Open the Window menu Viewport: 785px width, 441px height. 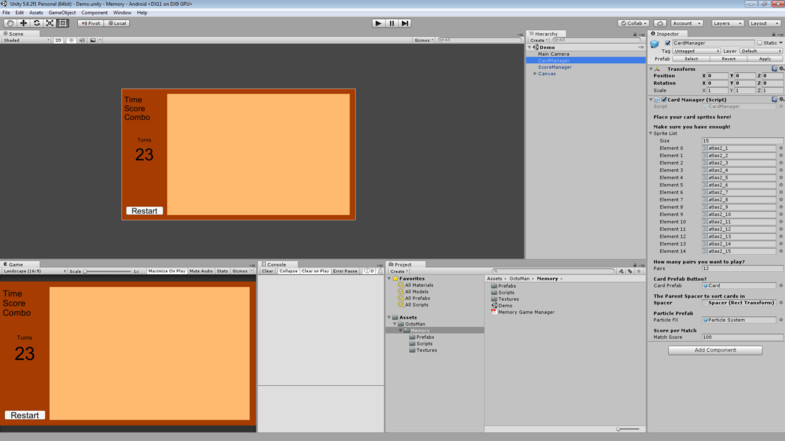(122, 13)
